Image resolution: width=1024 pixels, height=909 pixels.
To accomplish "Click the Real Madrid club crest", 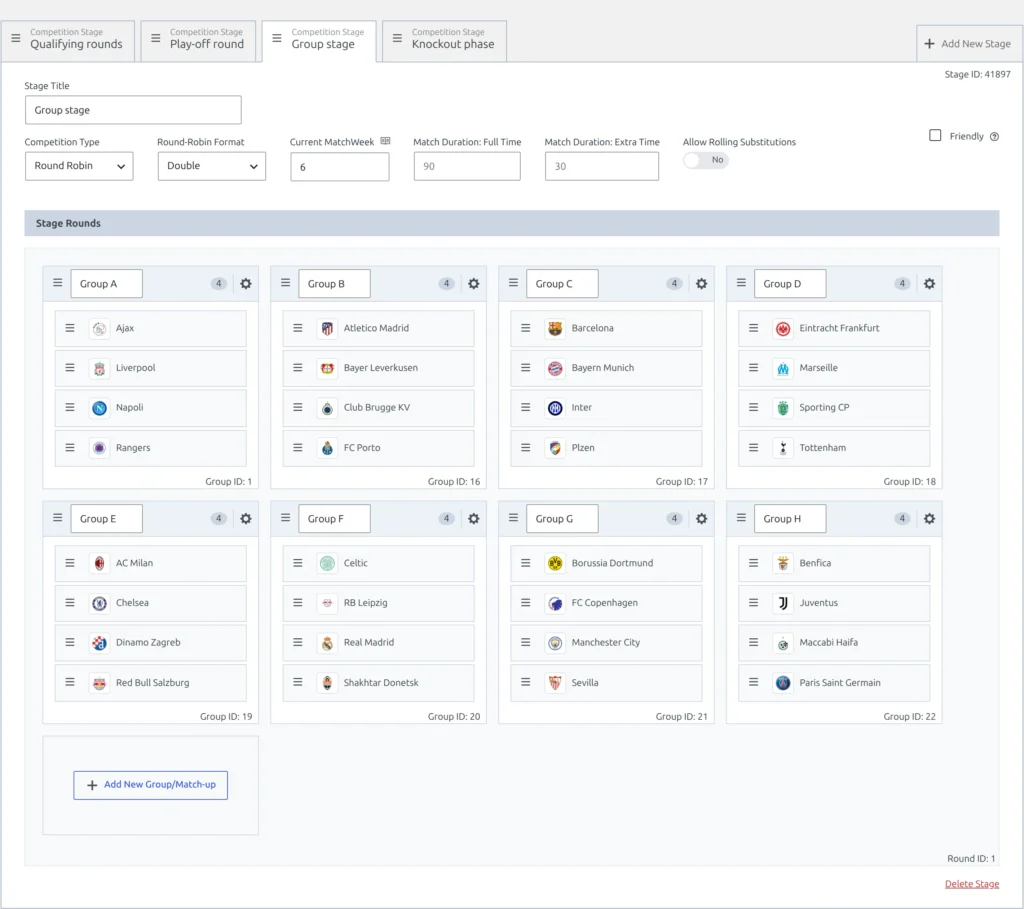I will click(x=327, y=643).
